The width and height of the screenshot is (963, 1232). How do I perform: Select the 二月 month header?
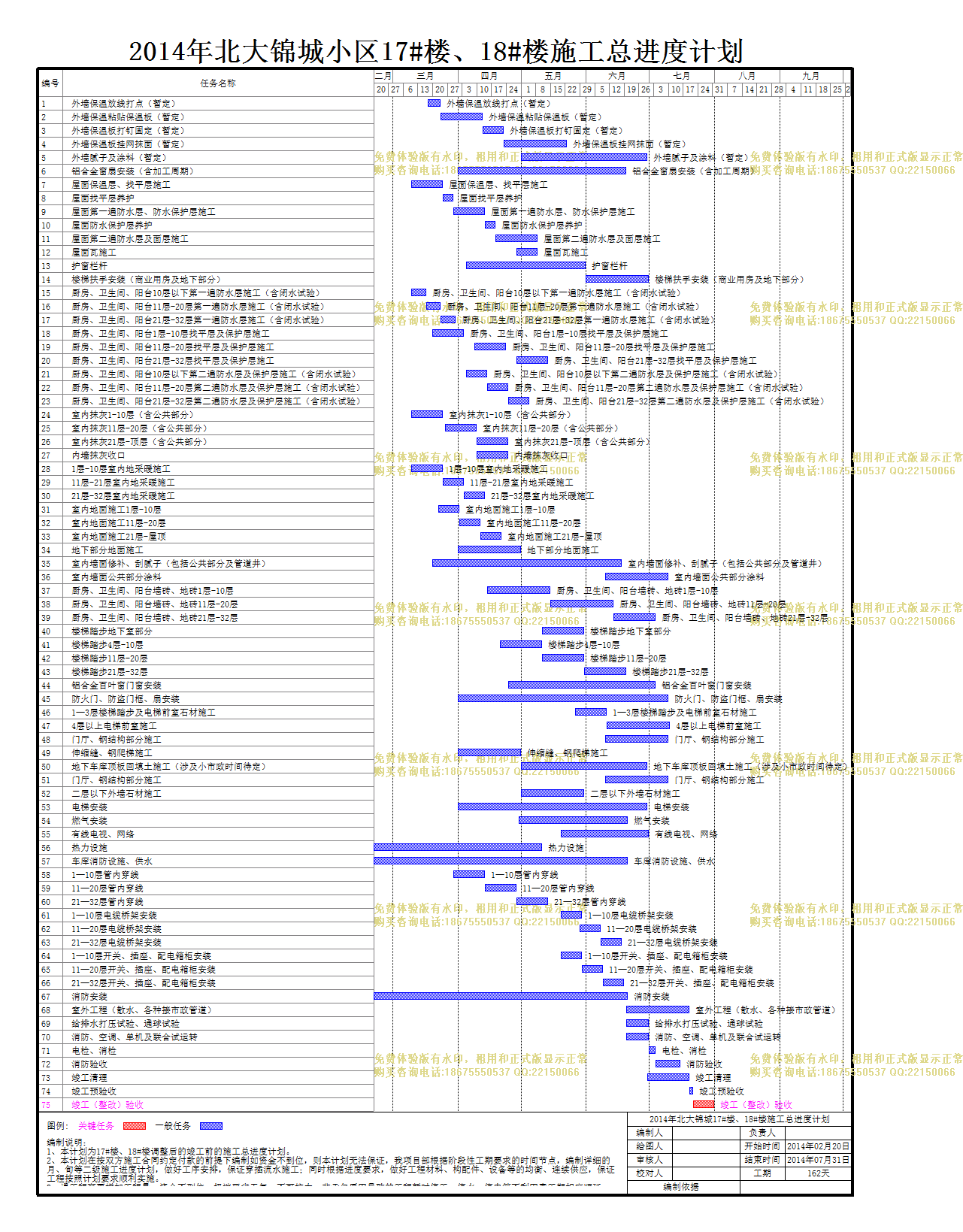pos(383,76)
